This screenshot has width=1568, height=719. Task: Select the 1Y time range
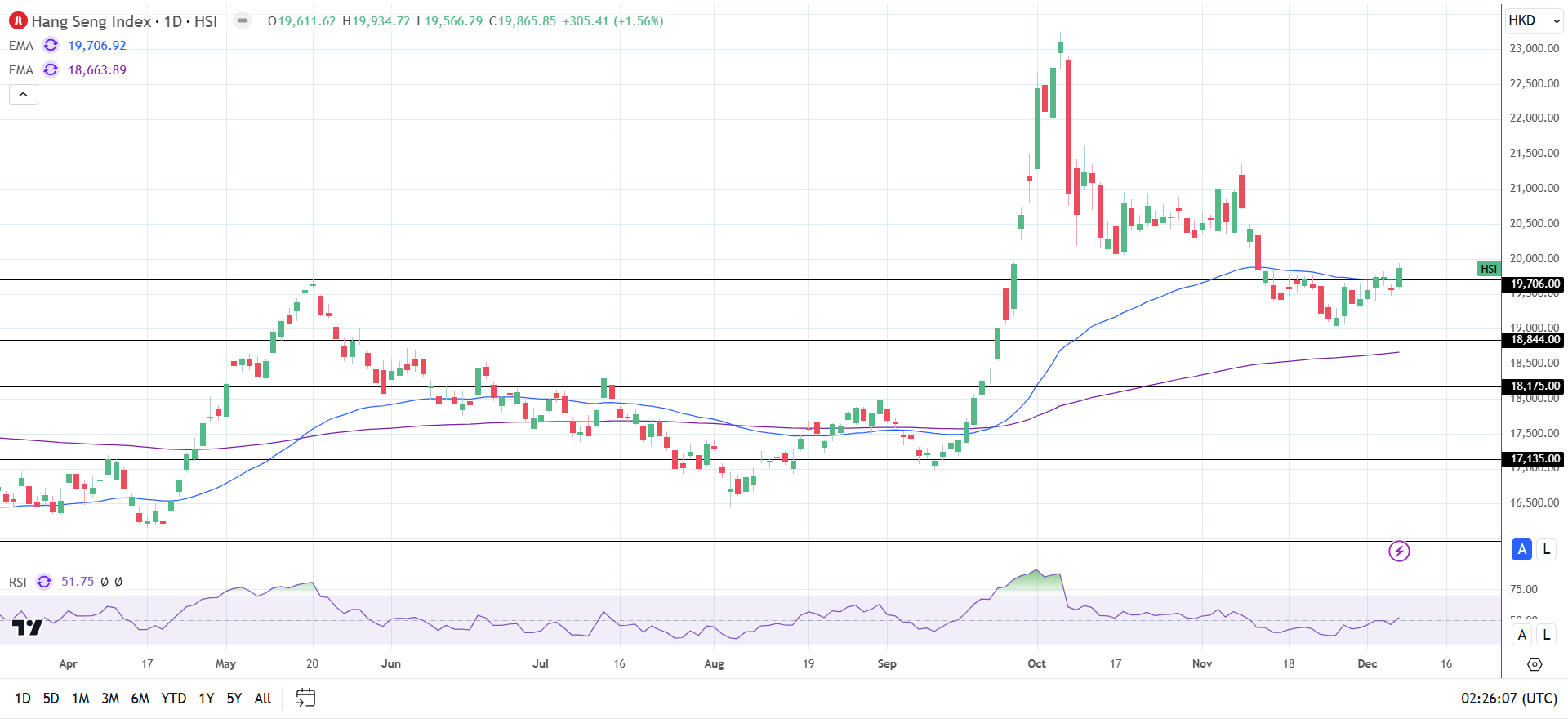[207, 699]
